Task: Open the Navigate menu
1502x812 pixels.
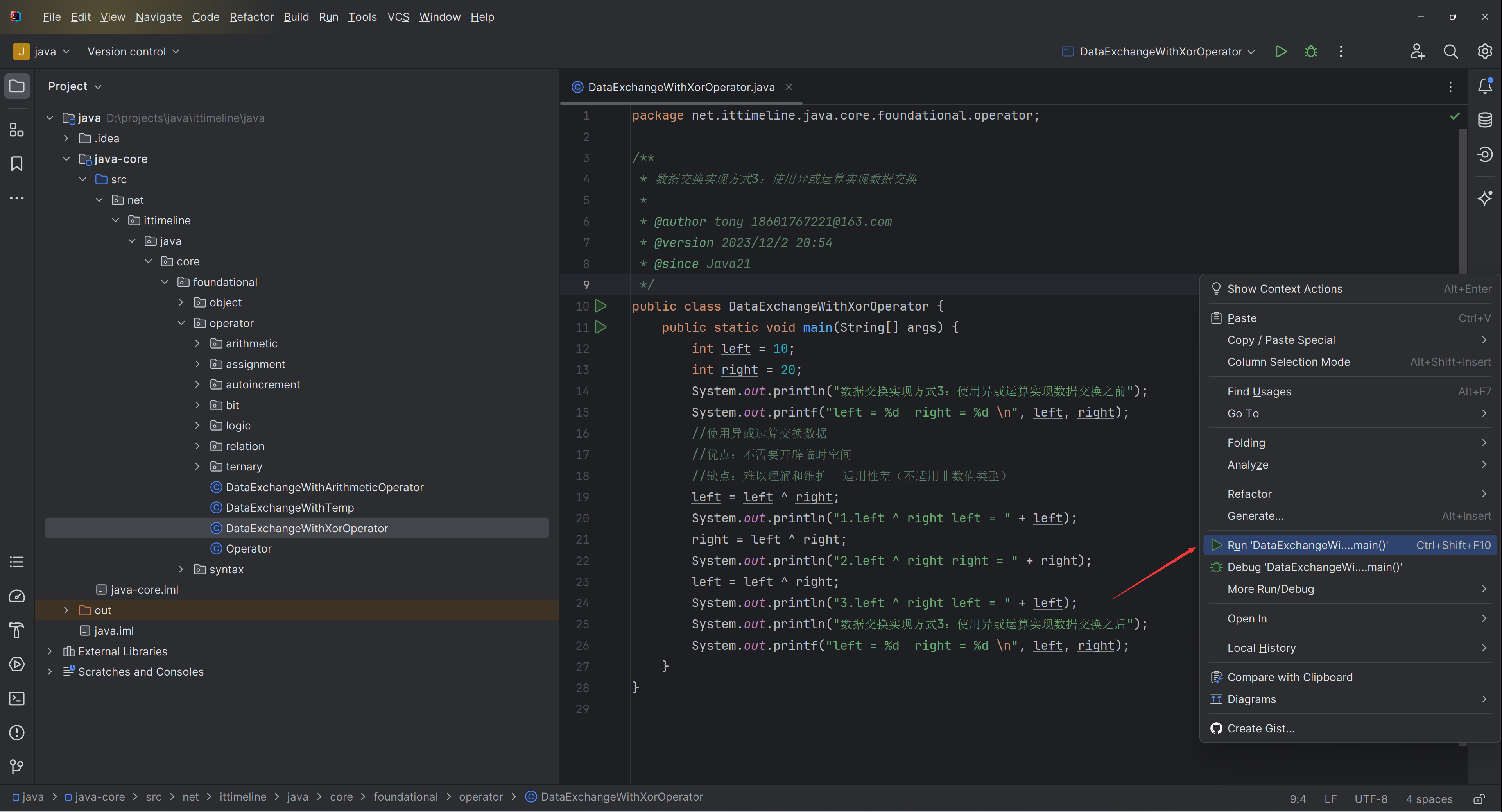Action: point(159,17)
